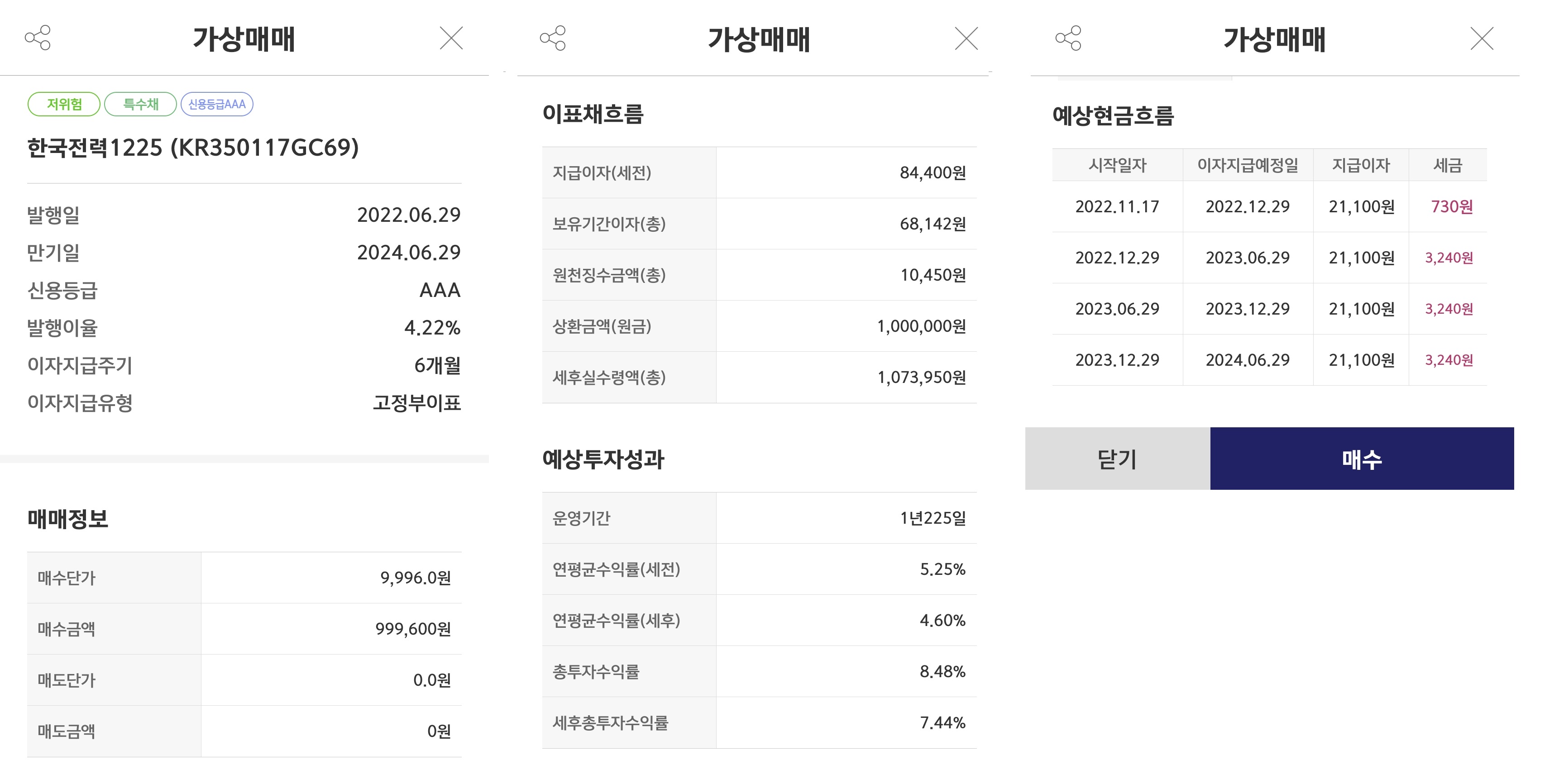Click 발행일 value 2022.06.29
1559x784 pixels.
[408, 215]
